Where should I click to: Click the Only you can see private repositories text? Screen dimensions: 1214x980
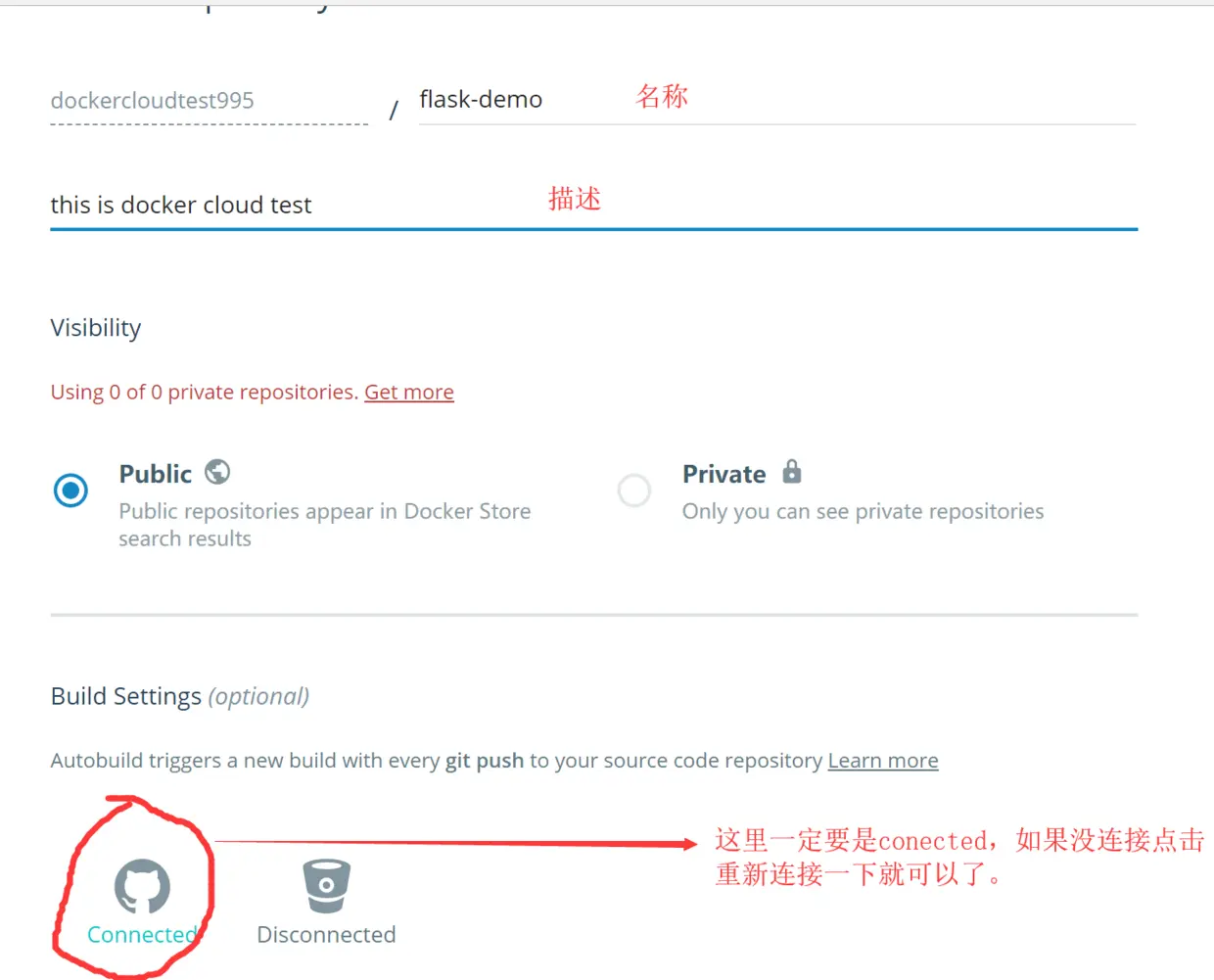point(864,511)
